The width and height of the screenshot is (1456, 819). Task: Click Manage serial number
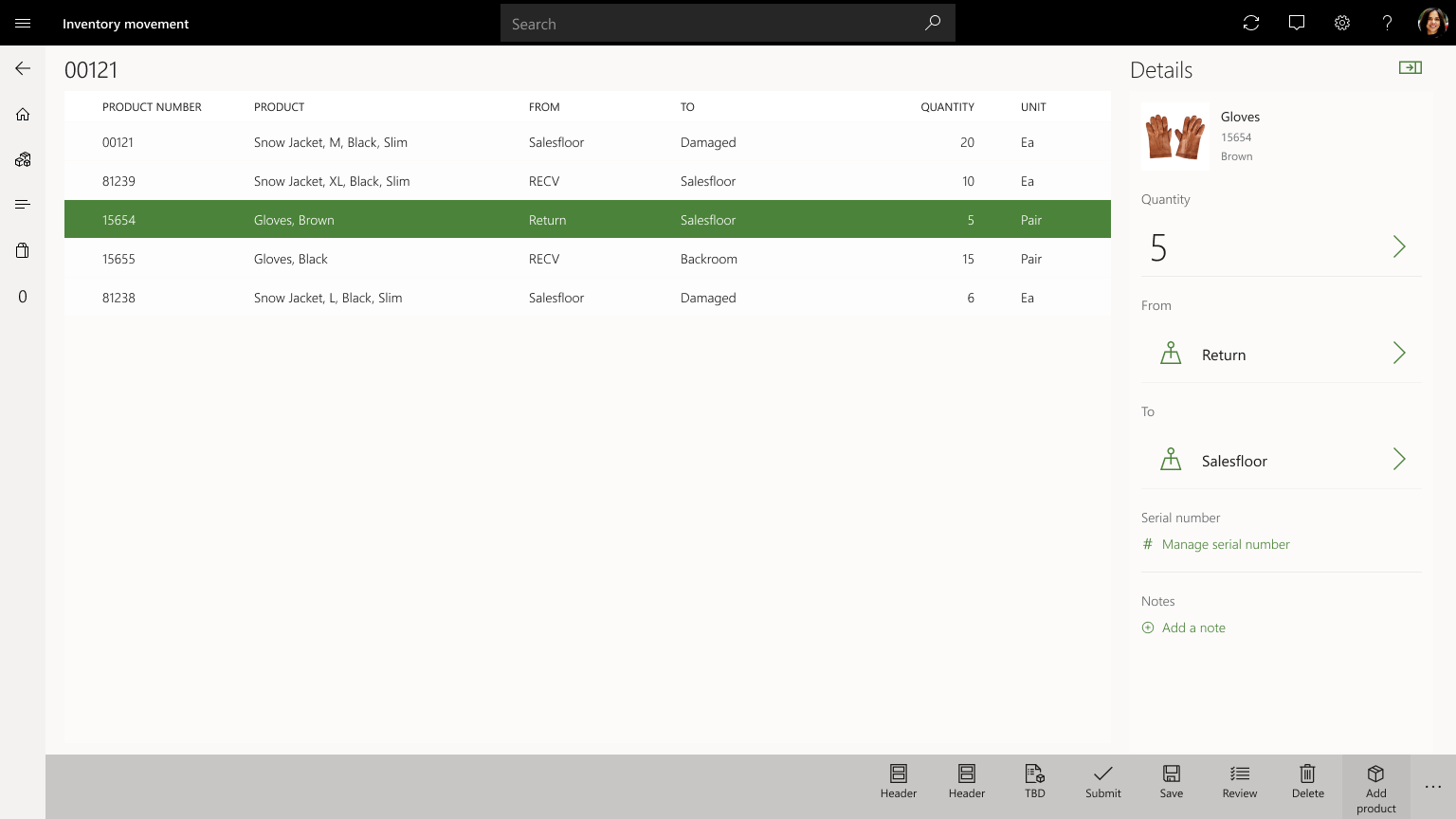click(x=1225, y=544)
